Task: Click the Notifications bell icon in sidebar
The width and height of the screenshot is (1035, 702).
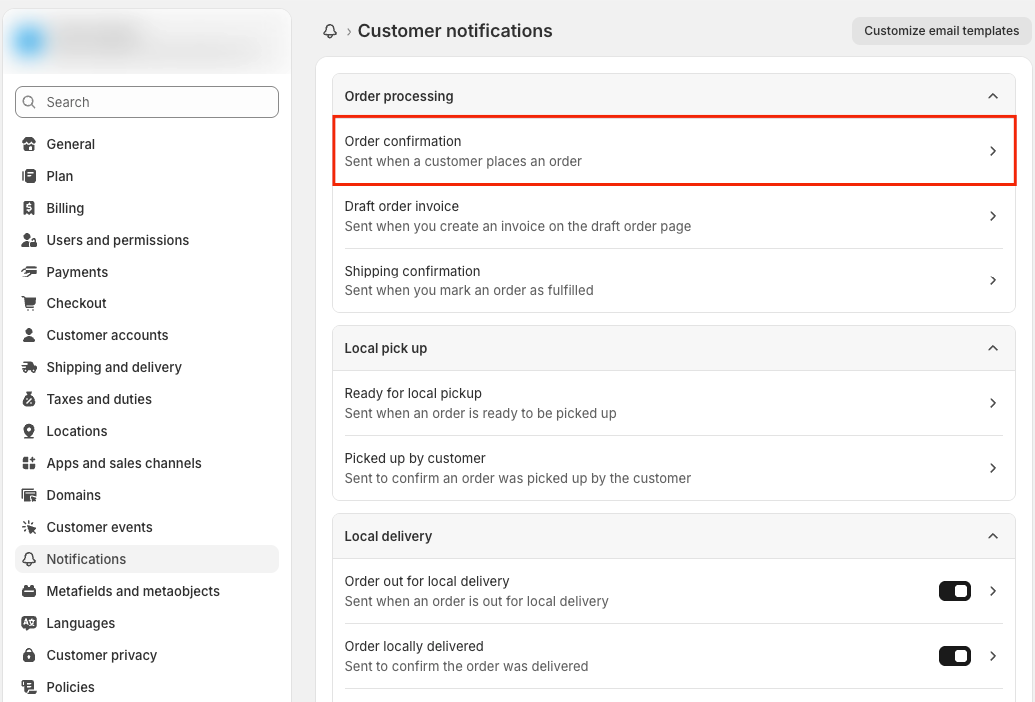Action: coord(29,559)
